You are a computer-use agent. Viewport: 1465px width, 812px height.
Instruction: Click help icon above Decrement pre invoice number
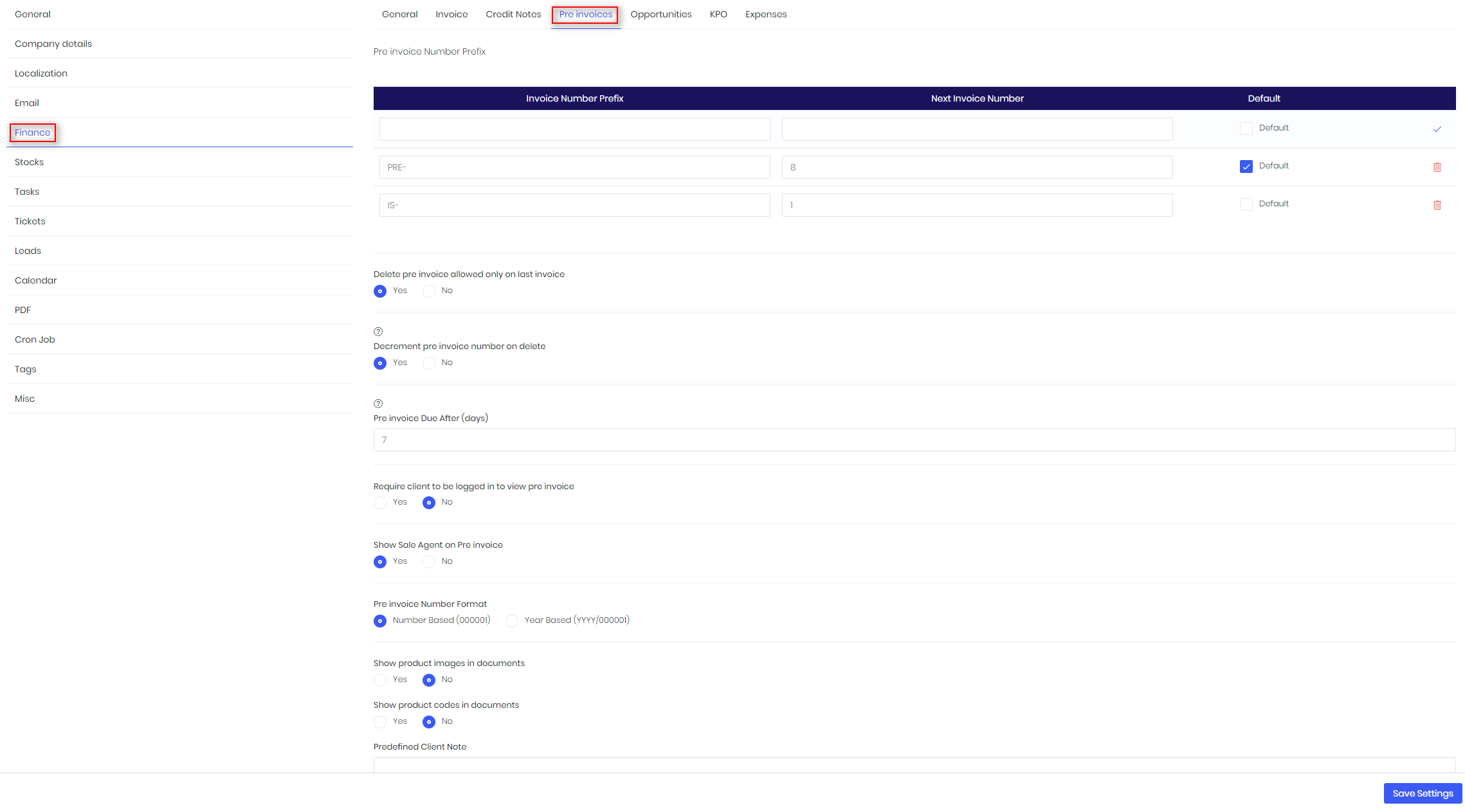(x=378, y=332)
